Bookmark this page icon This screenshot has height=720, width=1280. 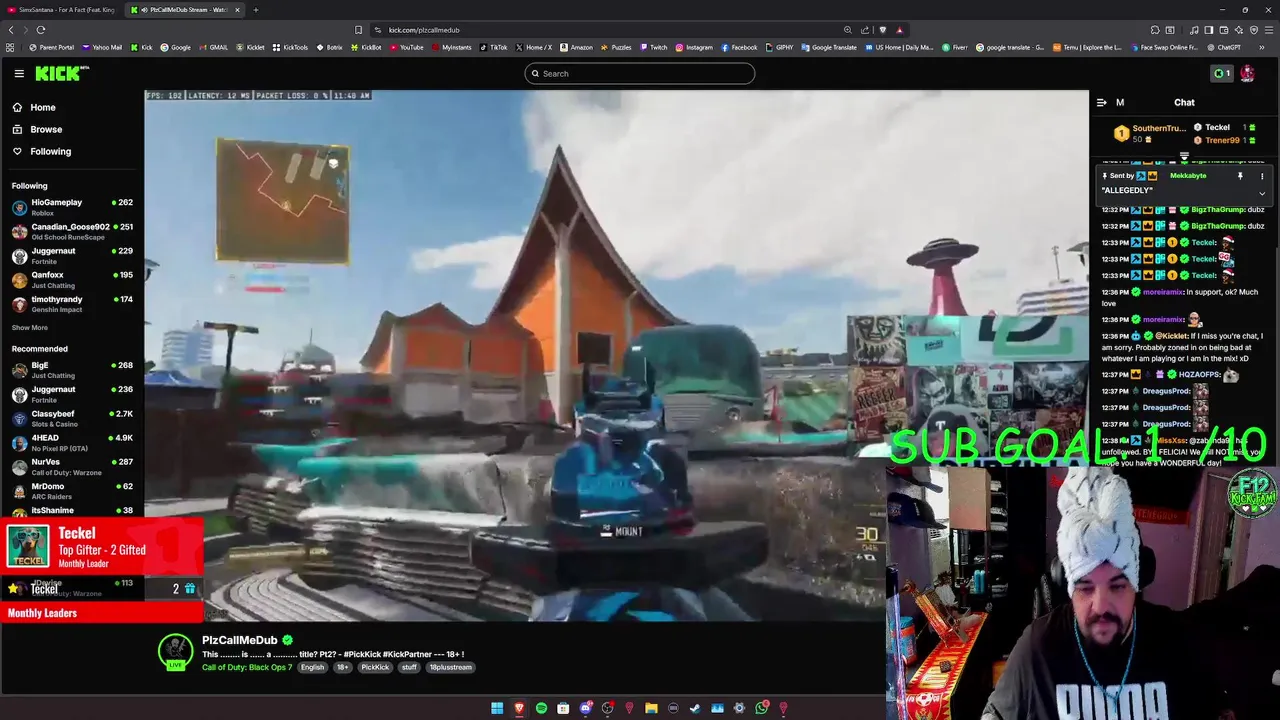(x=358, y=30)
